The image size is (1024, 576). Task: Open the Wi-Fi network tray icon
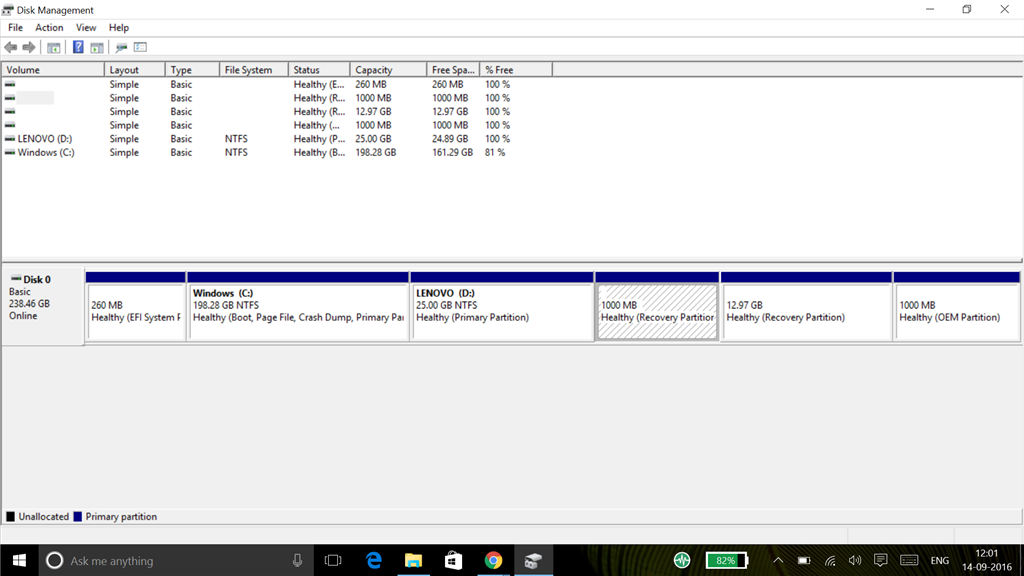(x=830, y=560)
